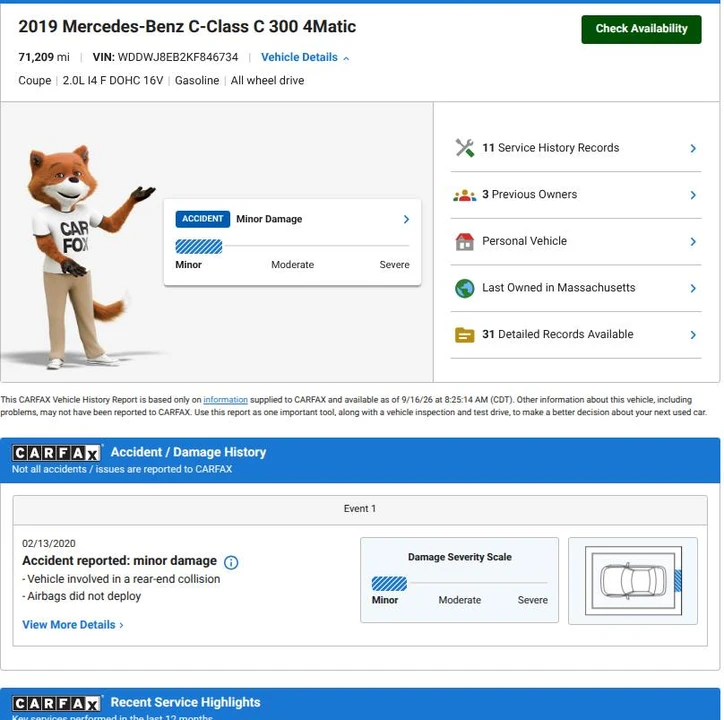
Task: Click Accident reported: minor damage heading
Action: pyautogui.click(x=119, y=561)
